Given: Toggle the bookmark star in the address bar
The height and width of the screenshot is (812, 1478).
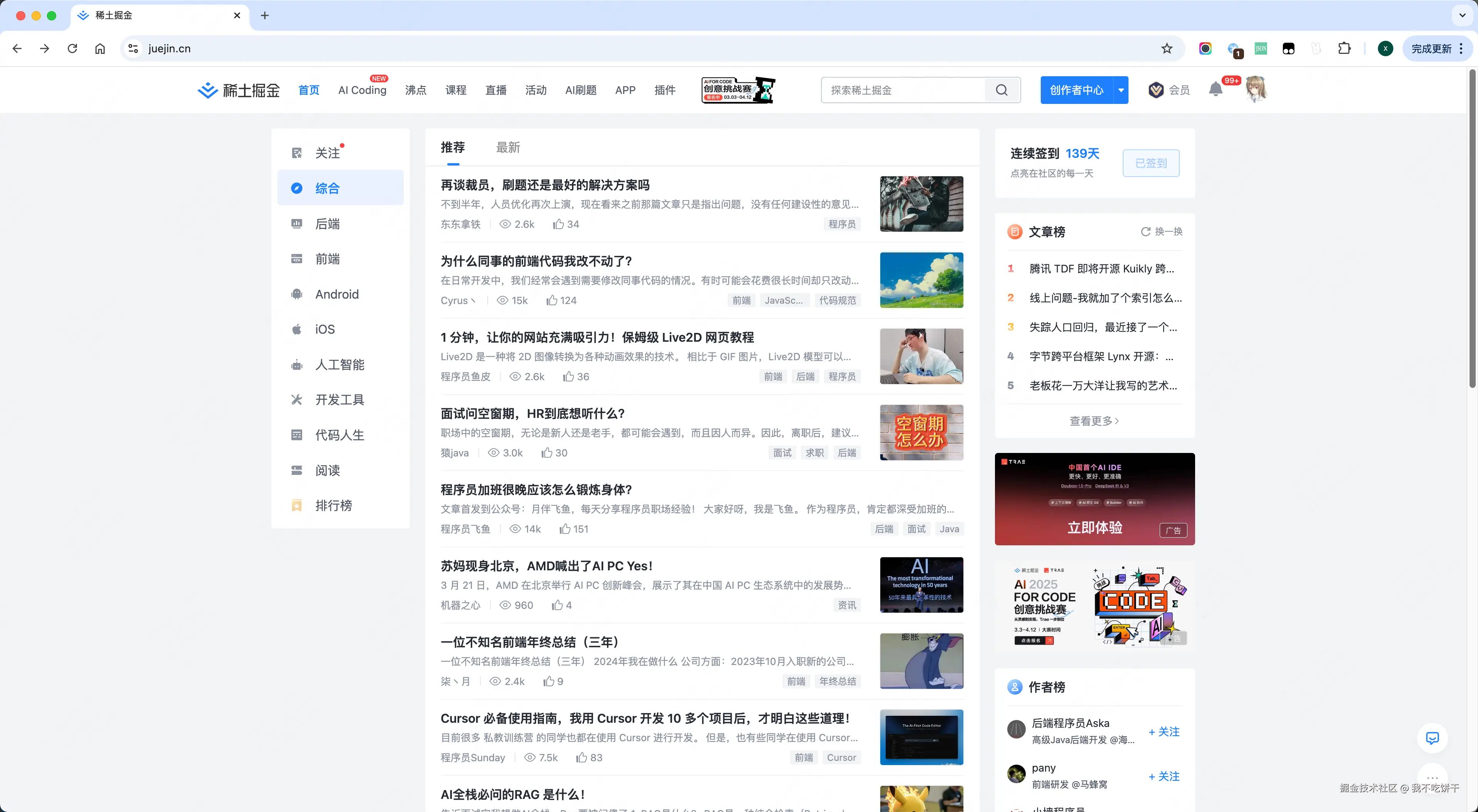Looking at the screenshot, I should [1167, 48].
